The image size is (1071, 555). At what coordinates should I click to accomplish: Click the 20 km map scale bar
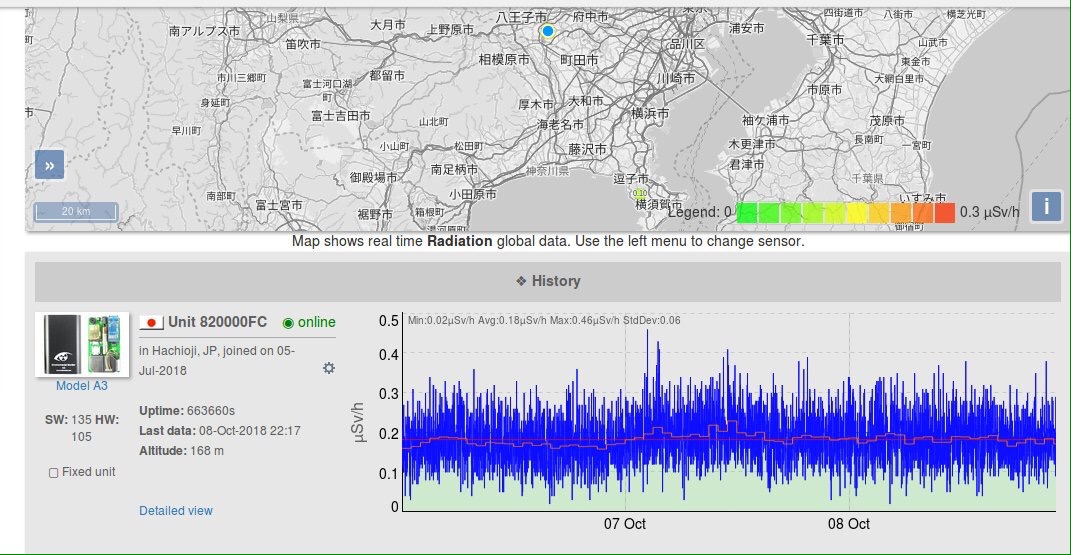pyautogui.click(x=76, y=212)
